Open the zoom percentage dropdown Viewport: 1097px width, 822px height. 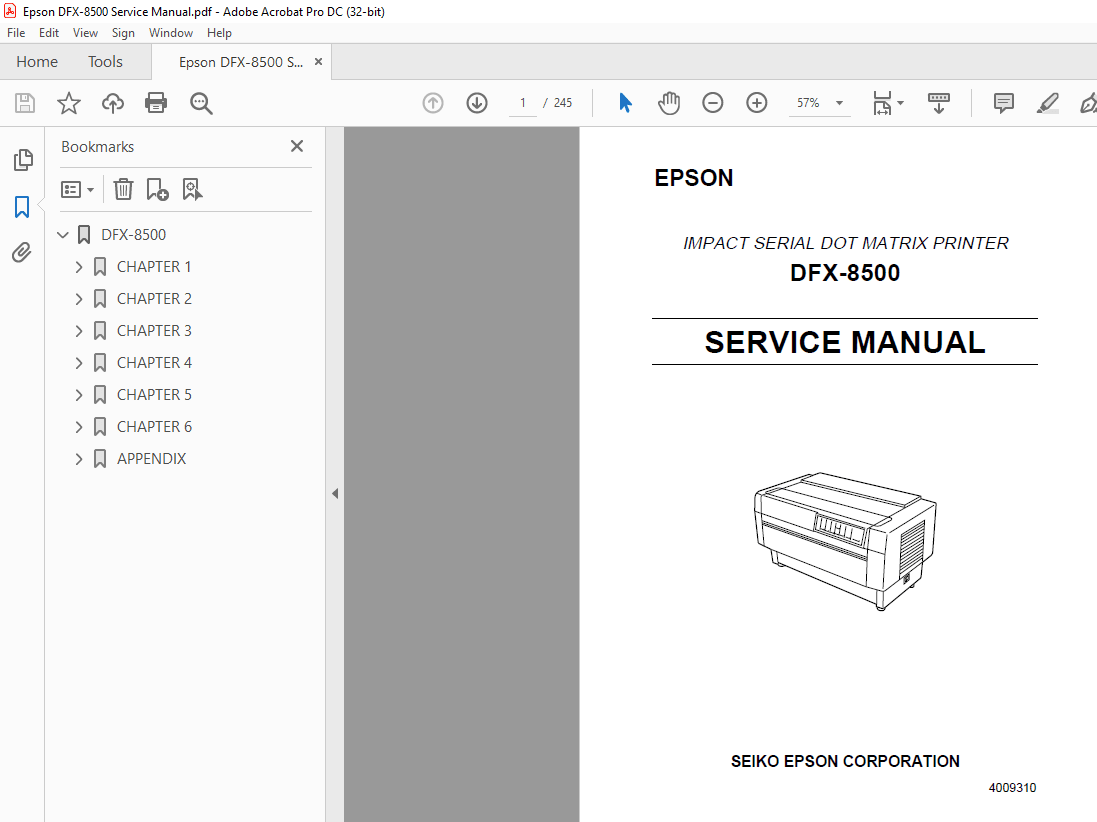(x=839, y=103)
